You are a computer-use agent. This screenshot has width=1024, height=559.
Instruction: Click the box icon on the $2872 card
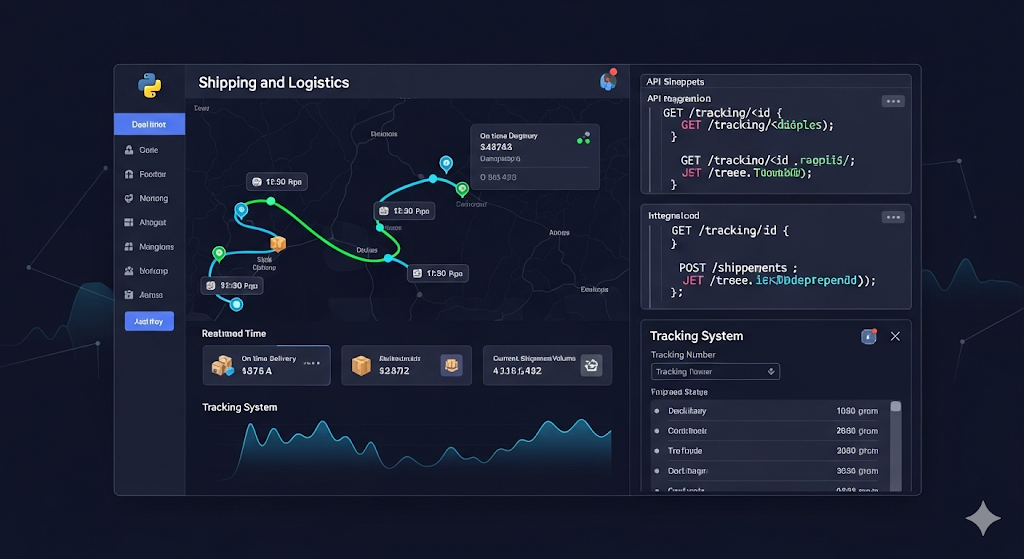361,366
